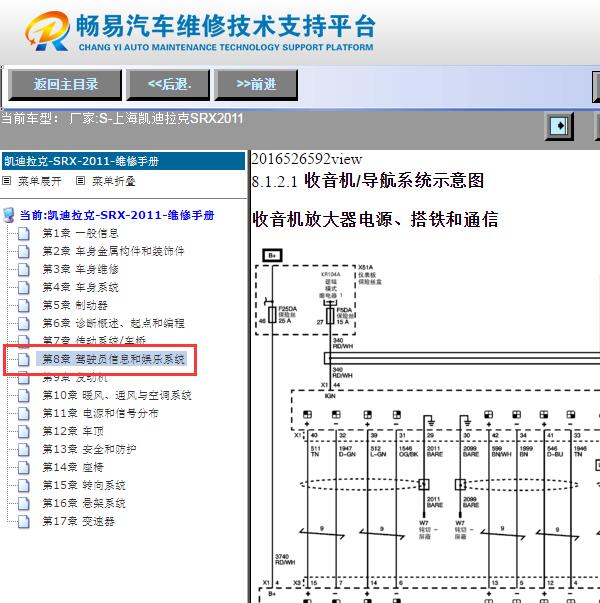Open 第10章 暖风、通风与空调系统

tap(117, 395)
